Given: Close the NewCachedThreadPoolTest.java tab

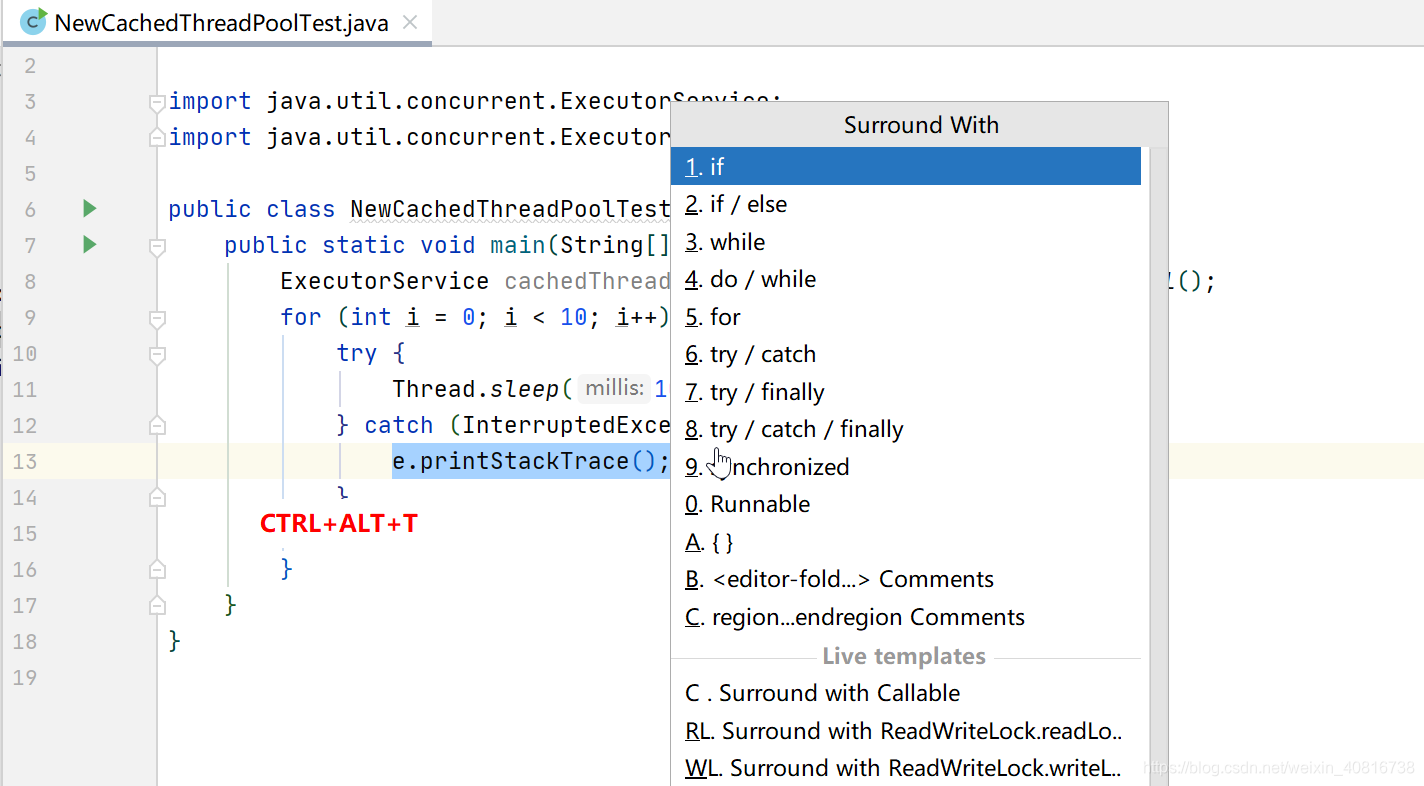Looking at the screenshot, I should [410, 22].
